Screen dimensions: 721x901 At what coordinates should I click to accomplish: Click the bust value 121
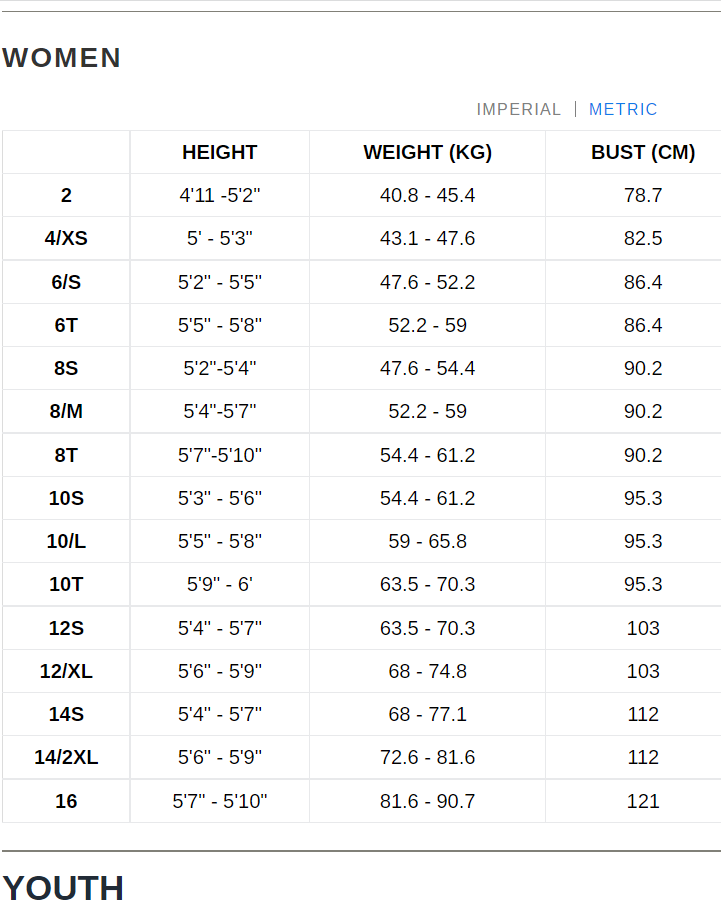click(x=642, y=801)
